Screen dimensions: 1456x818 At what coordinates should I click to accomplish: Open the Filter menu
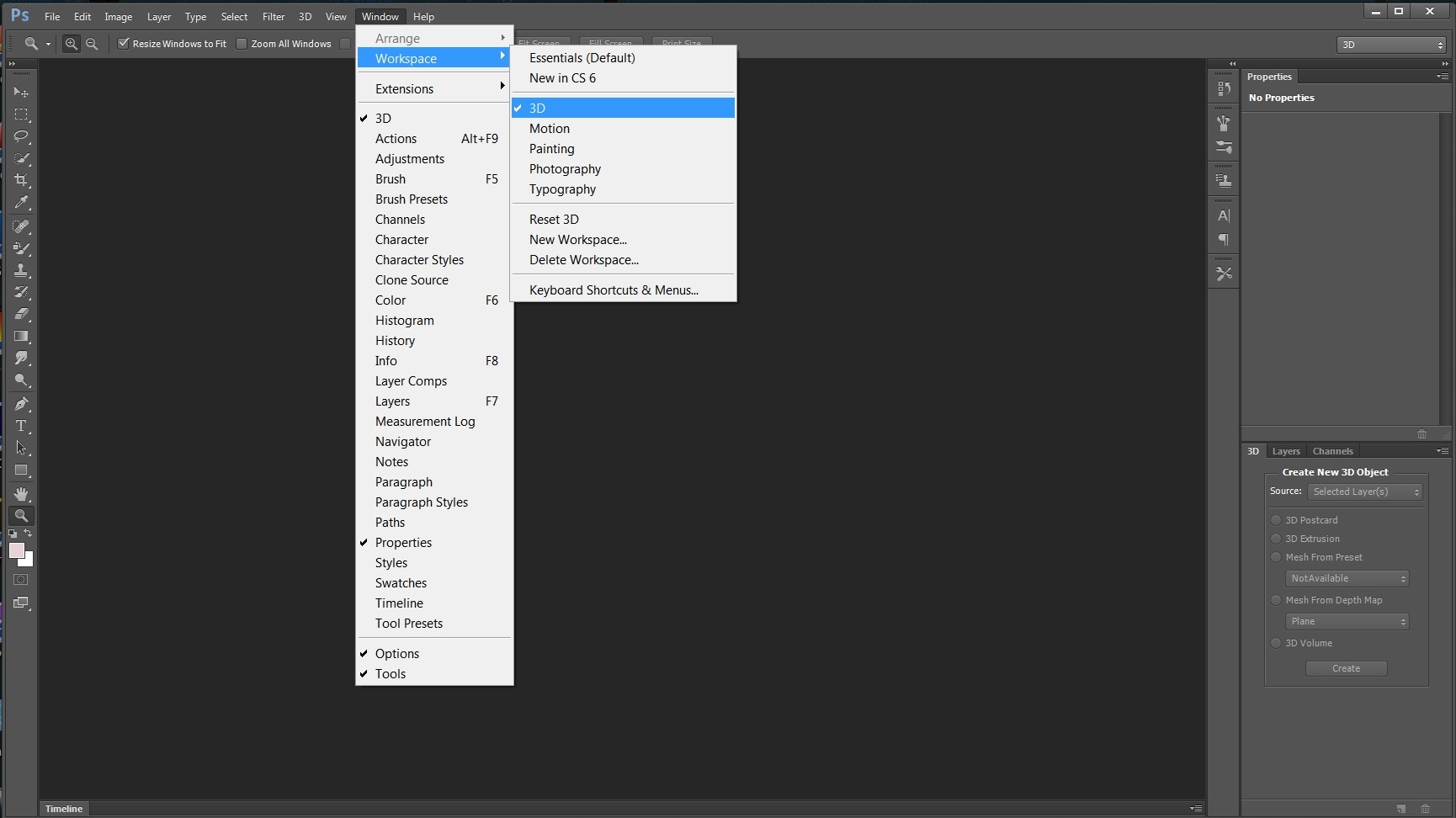(x=274, y=17)
